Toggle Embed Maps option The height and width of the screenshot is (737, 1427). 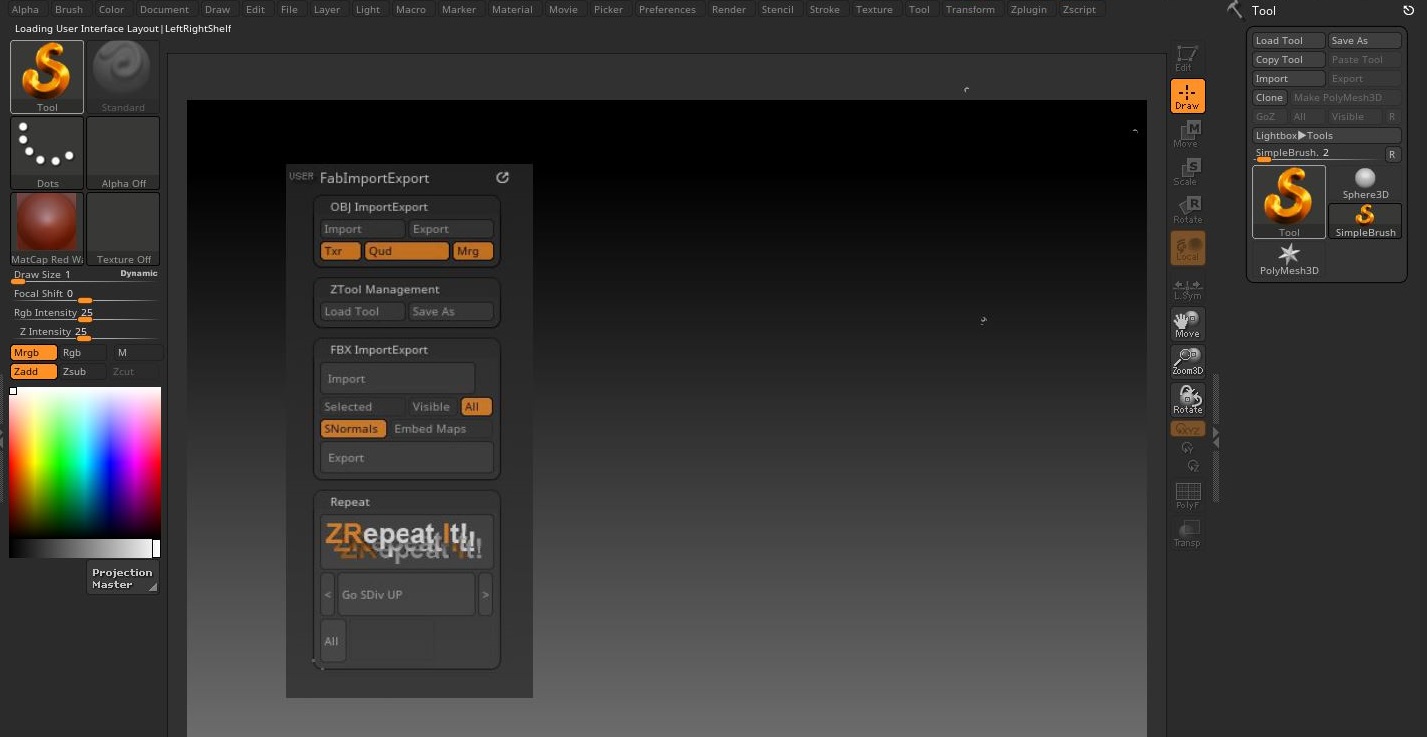point(441,429)
